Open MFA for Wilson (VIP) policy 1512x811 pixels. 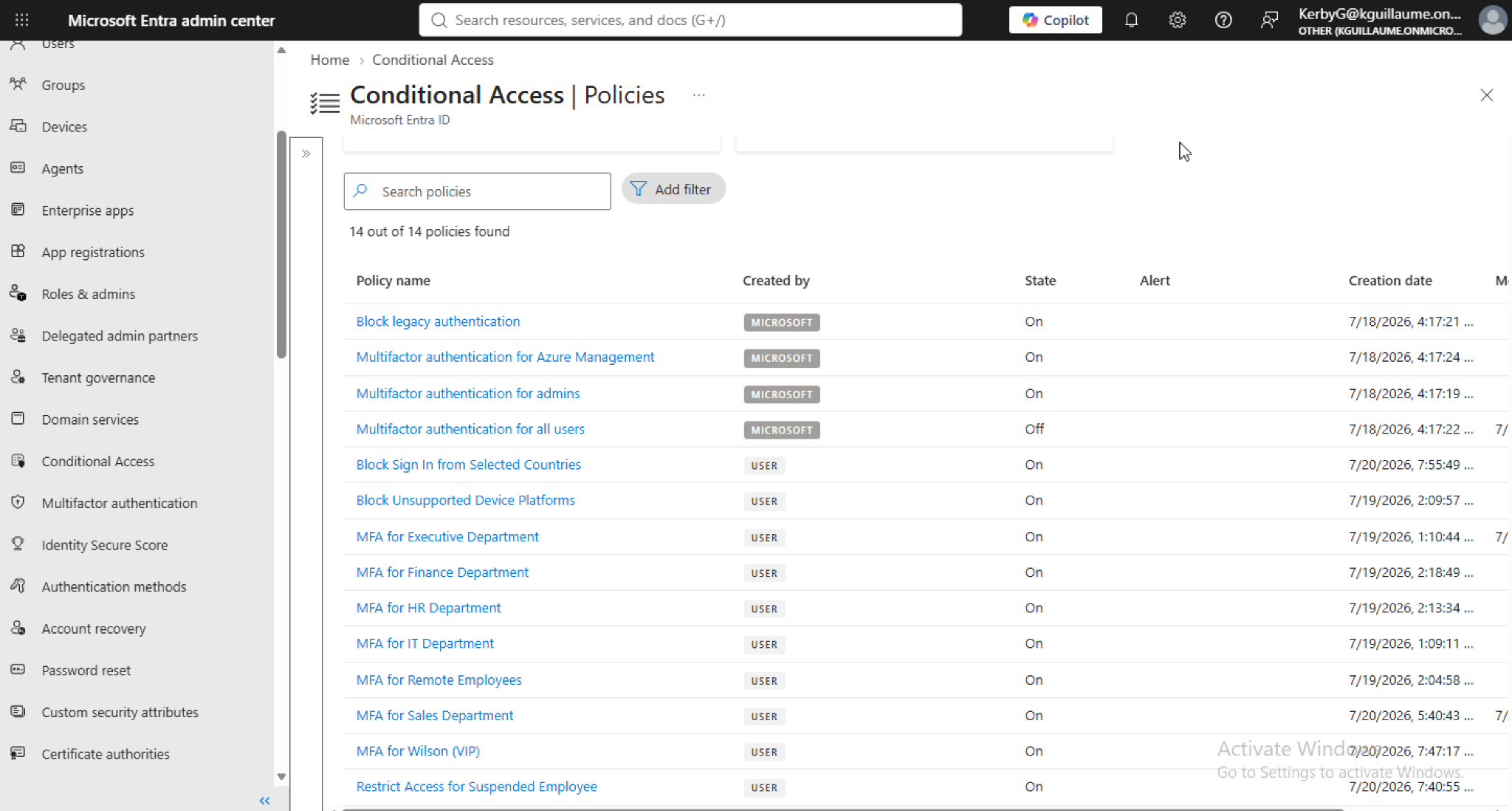pos(418,751)
